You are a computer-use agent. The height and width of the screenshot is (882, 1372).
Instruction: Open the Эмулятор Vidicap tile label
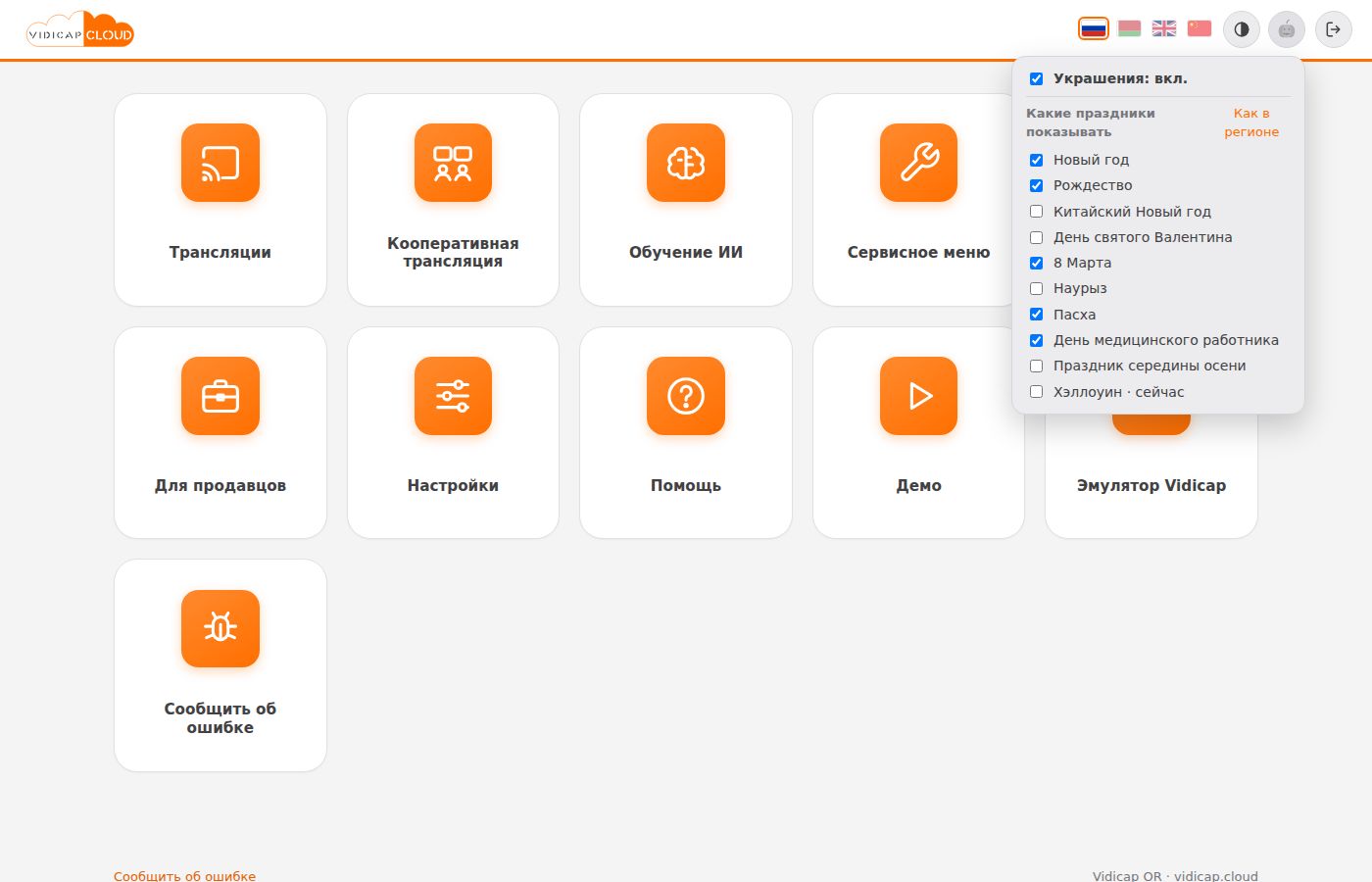click(1151, 485)
